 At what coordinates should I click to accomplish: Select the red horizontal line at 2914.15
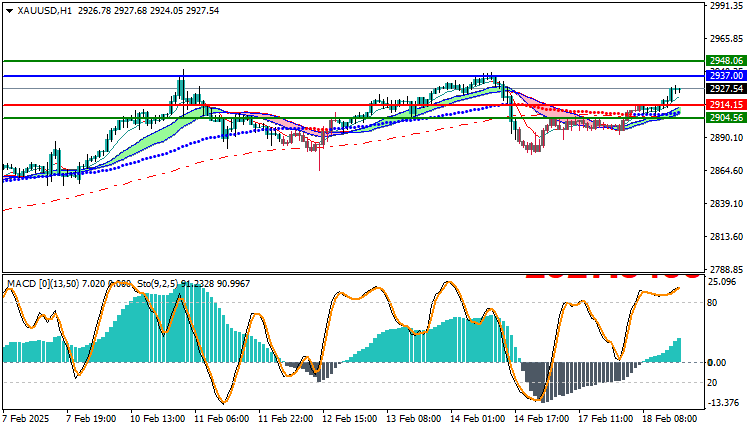[354, 105]
